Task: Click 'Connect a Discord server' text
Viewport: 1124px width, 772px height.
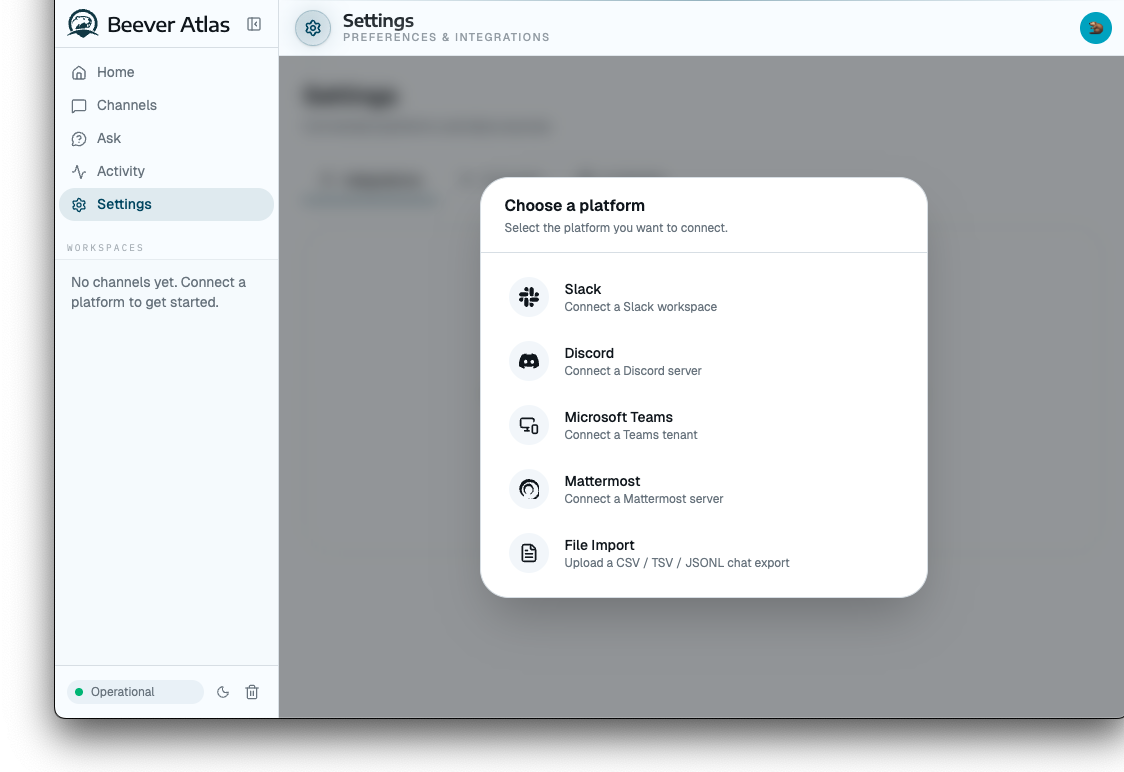Action: [x=632, y=371]
